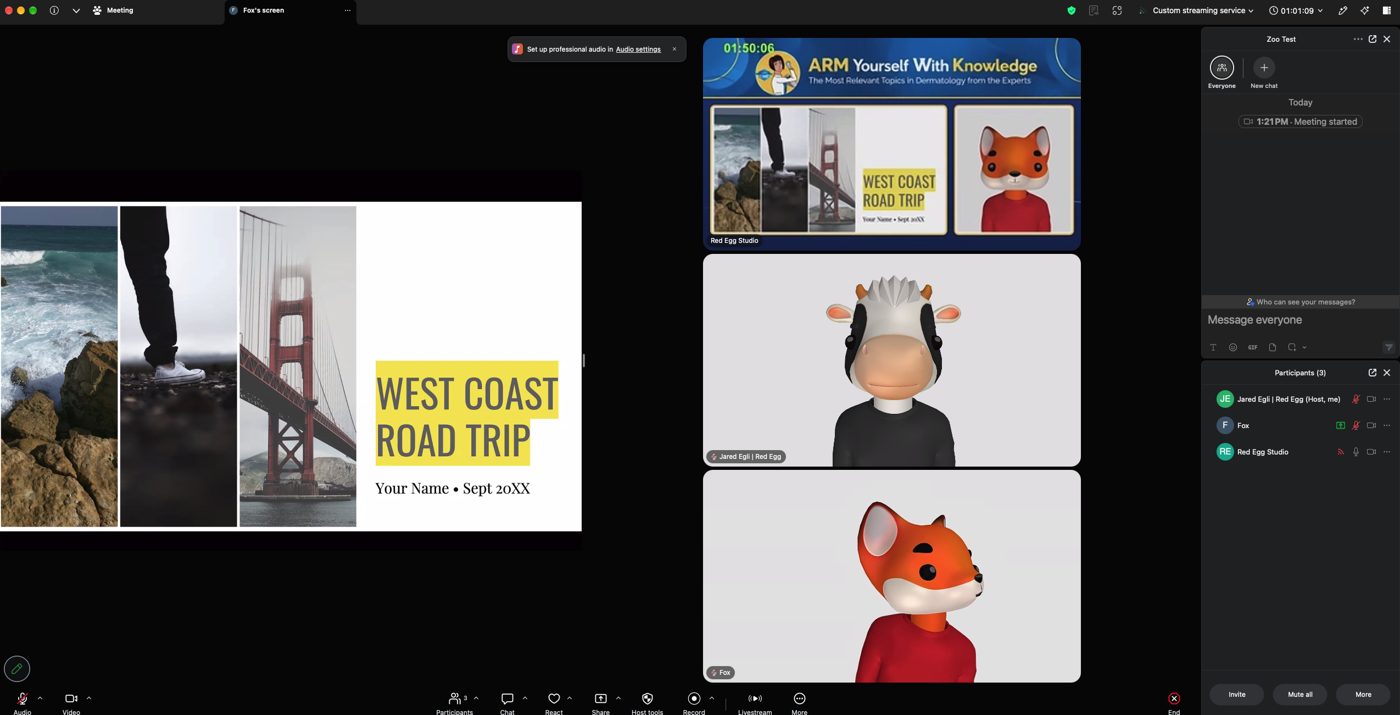Expand the chevron beside the info icon
The height and width of the screenshot is (715, 1400).
(x=76, y=10)
